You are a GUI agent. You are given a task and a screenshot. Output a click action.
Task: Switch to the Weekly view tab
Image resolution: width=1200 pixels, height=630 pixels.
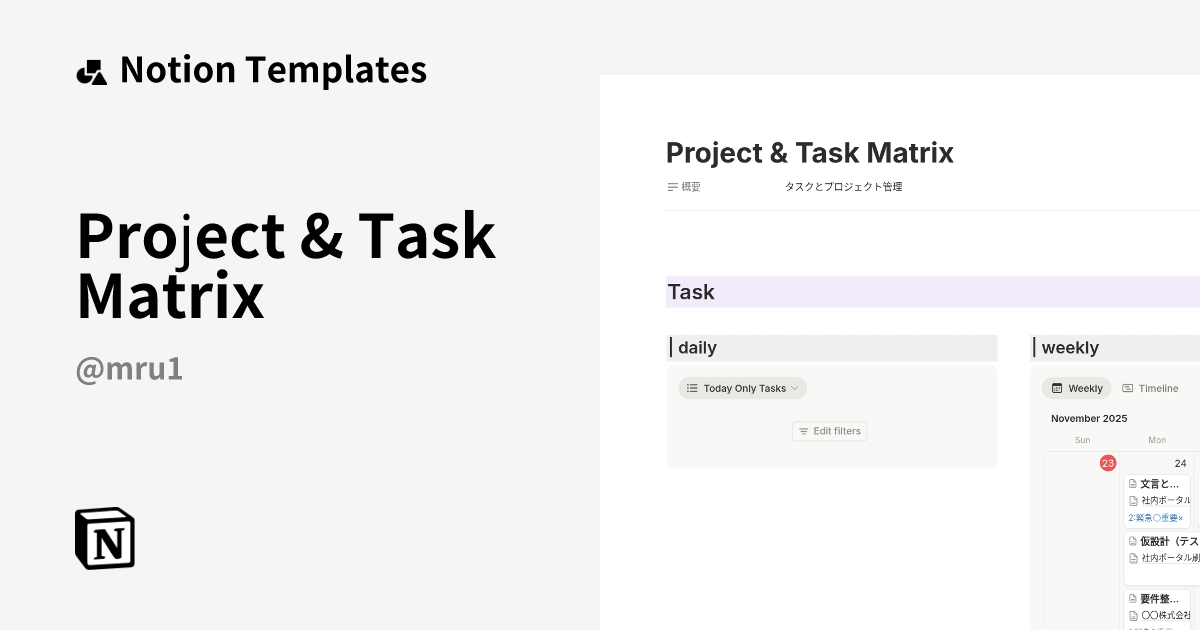tap(1077, 388)
